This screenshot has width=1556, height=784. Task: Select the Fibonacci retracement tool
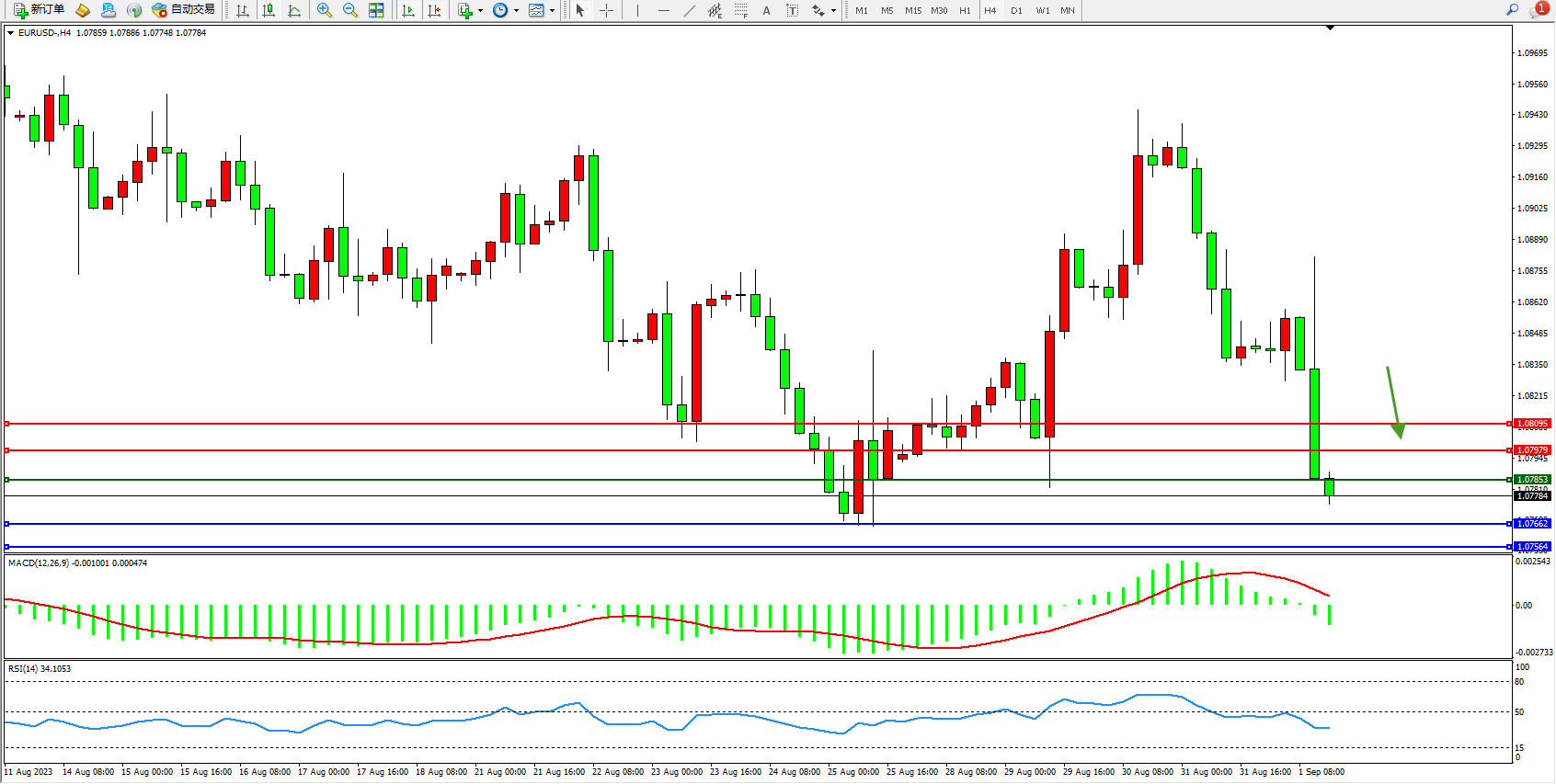(x=741, y=10)
